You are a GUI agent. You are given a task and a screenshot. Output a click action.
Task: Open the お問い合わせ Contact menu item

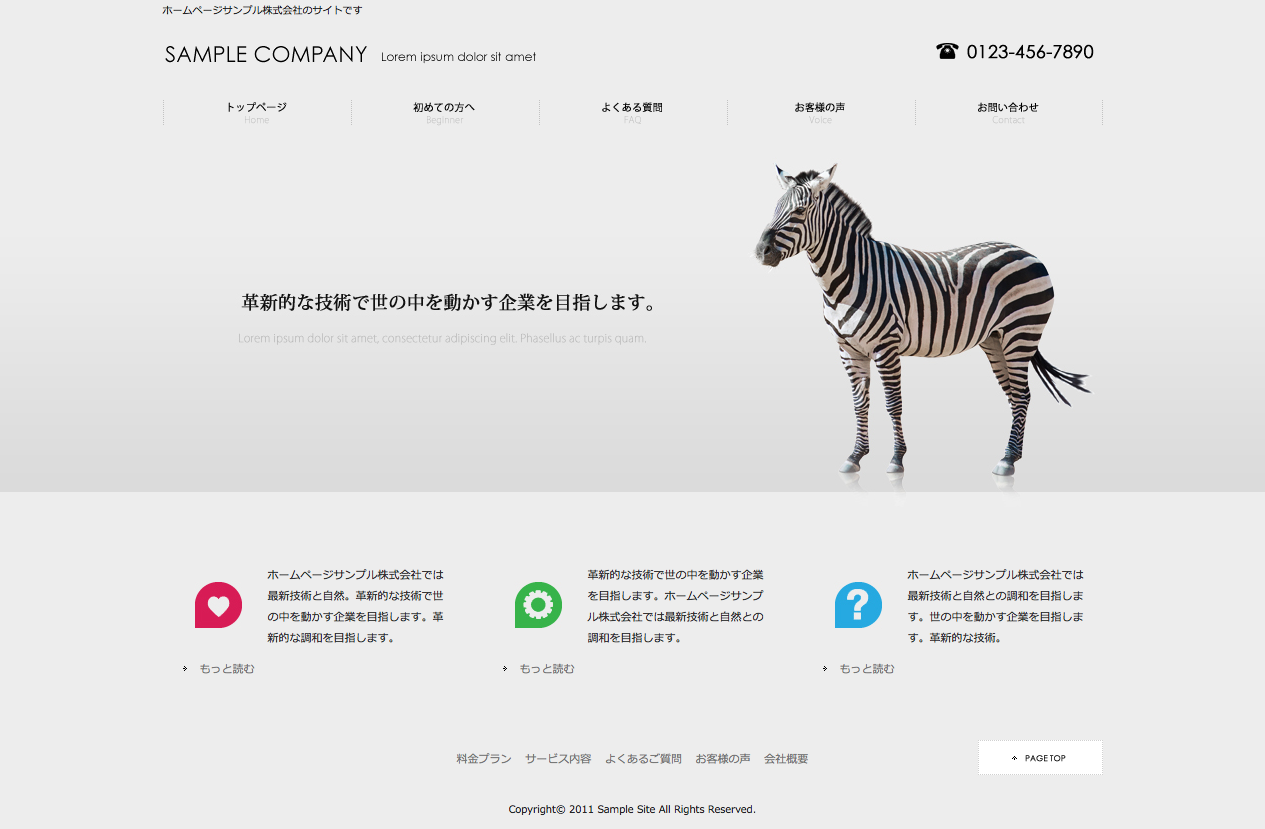[1009, 112]
